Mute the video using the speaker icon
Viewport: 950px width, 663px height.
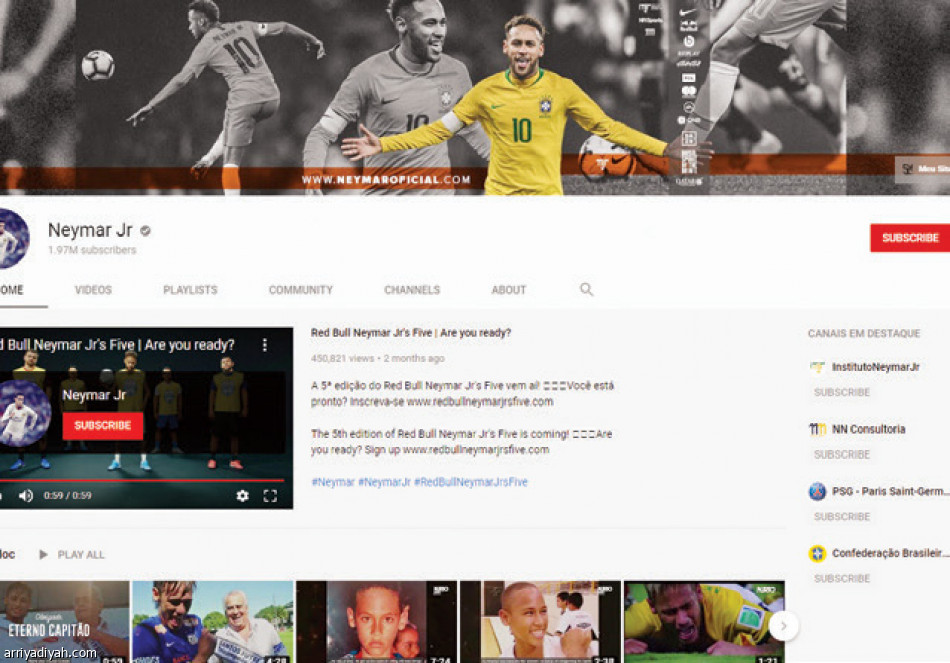26,496
